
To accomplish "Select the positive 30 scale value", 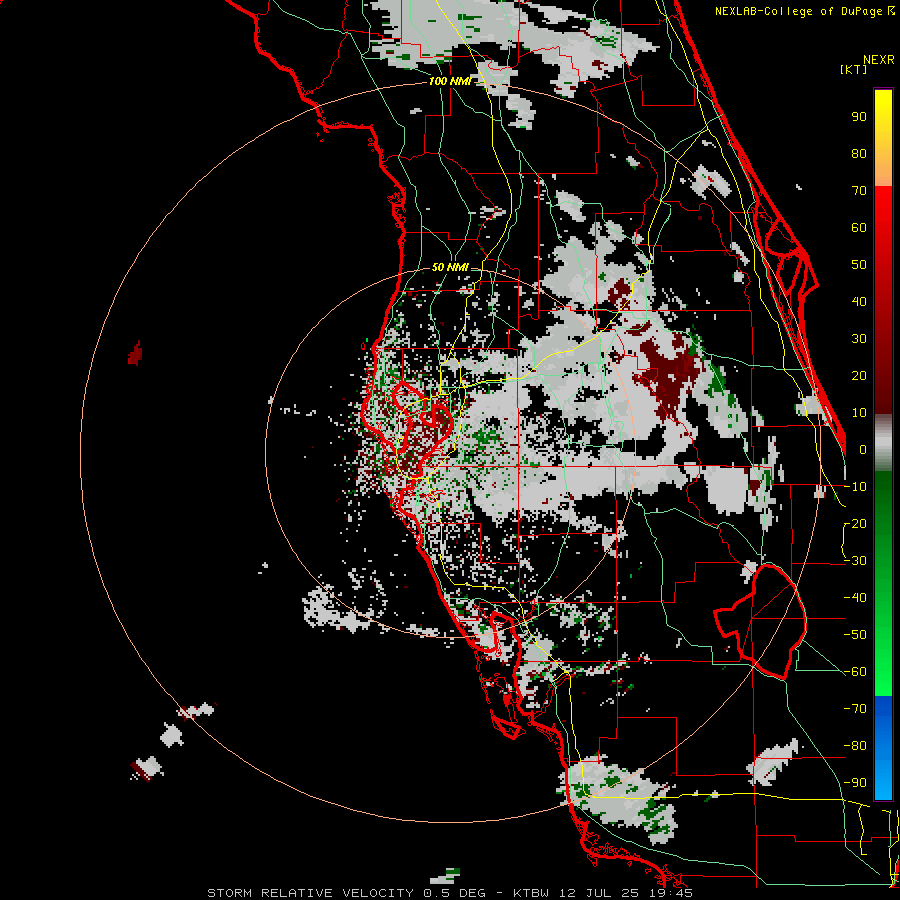I will [859, 339].
